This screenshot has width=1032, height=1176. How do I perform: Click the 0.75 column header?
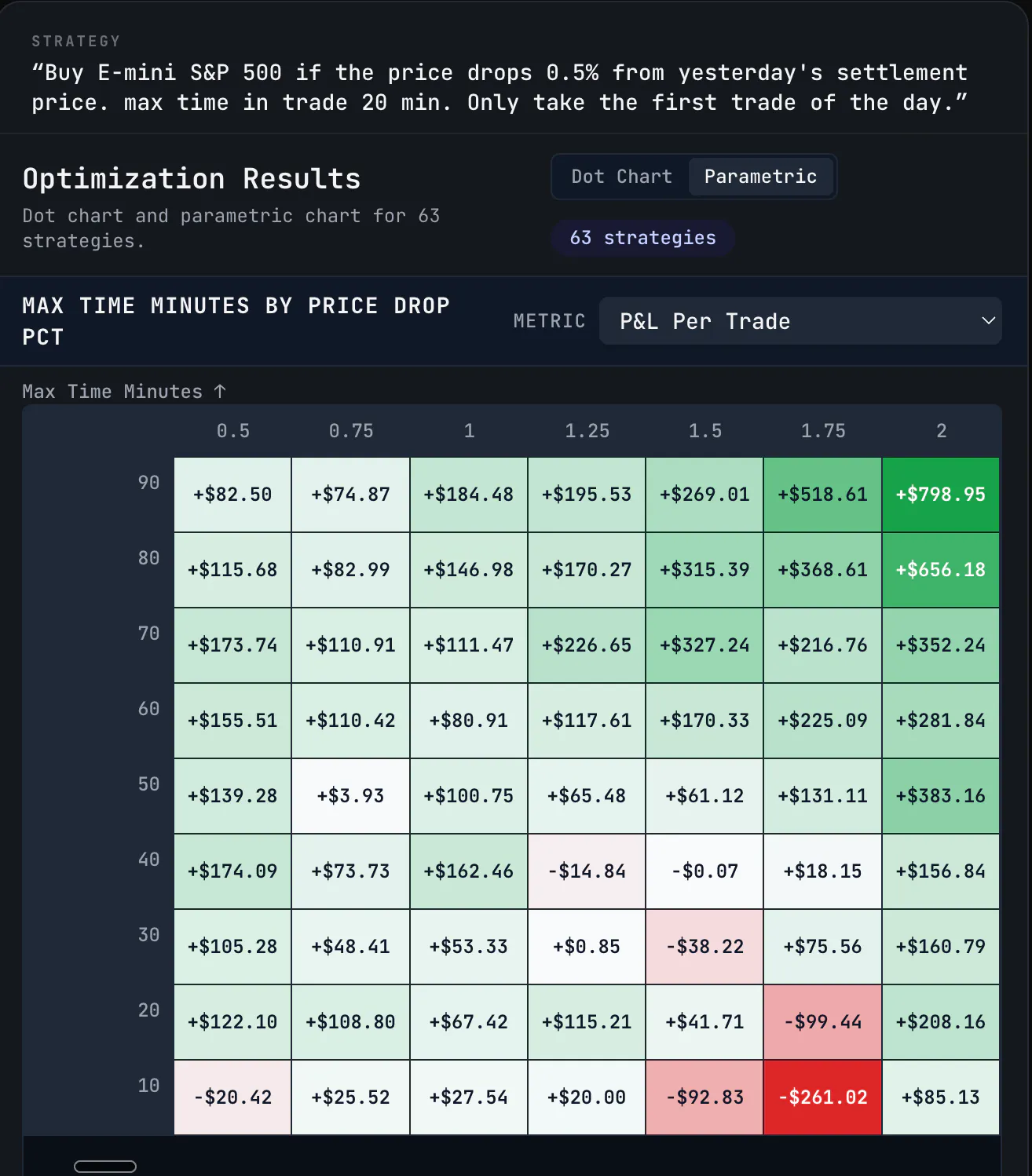(x=351, y=431)
